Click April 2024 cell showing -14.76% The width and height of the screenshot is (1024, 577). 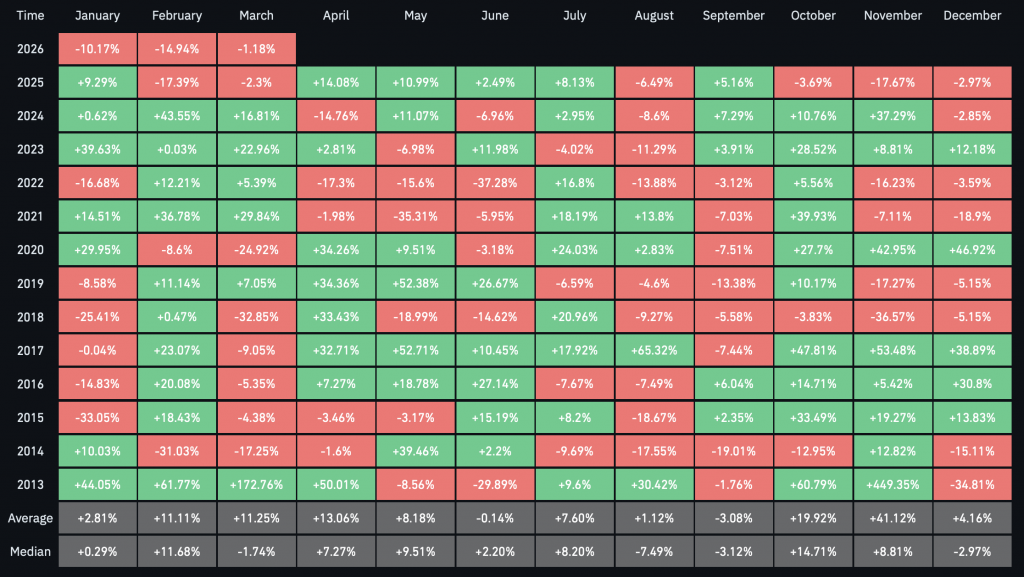(336, 115)
